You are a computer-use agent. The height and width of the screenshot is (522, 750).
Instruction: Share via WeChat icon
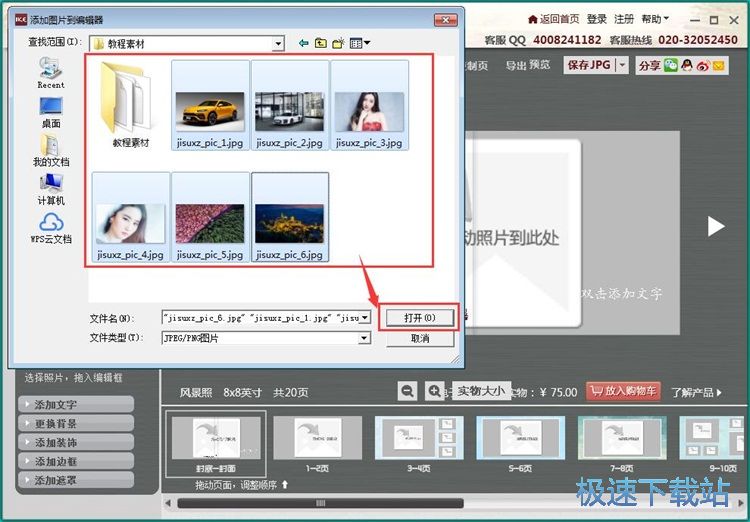coord(671,65)
